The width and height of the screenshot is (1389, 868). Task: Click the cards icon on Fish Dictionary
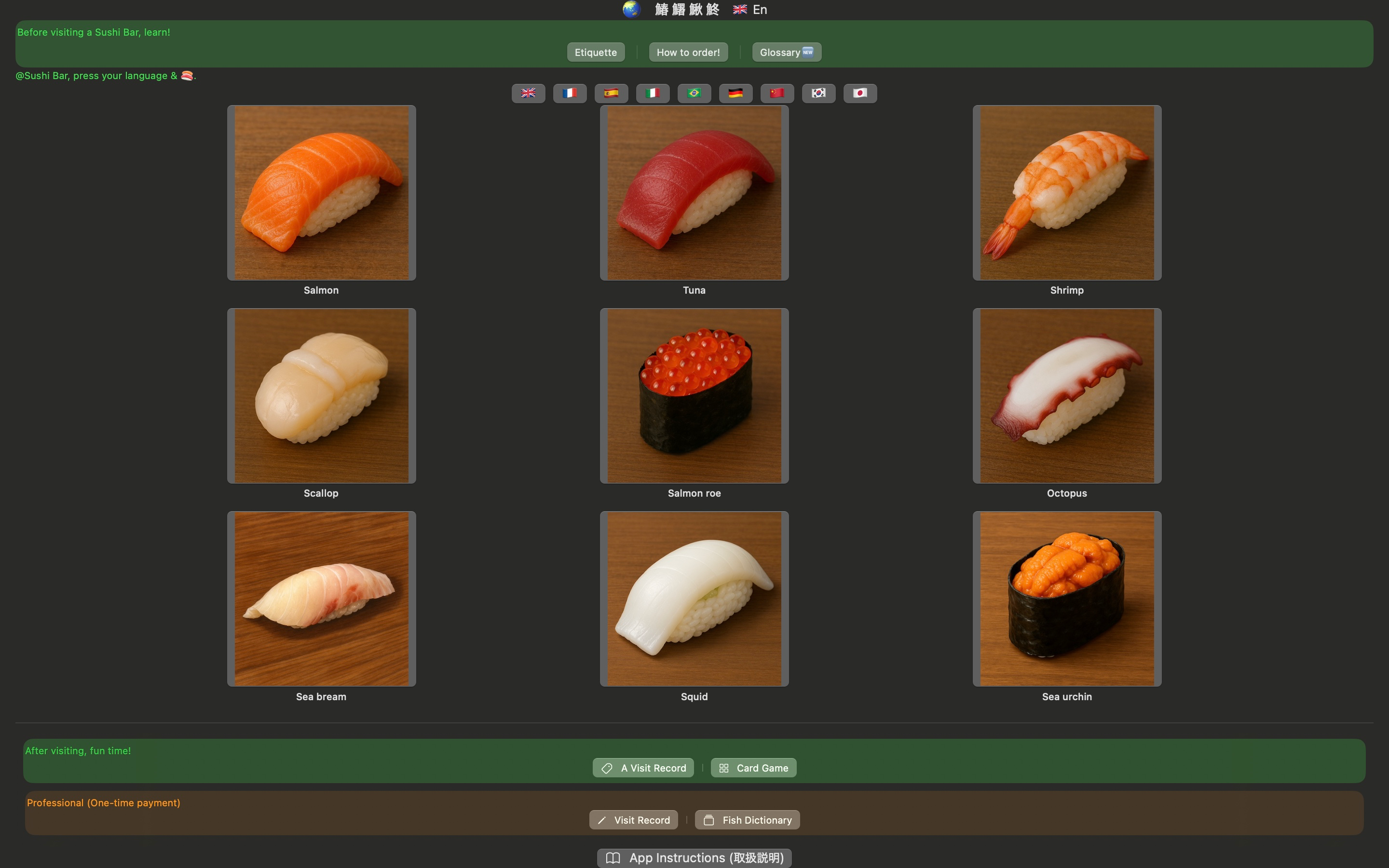point(709,820)
